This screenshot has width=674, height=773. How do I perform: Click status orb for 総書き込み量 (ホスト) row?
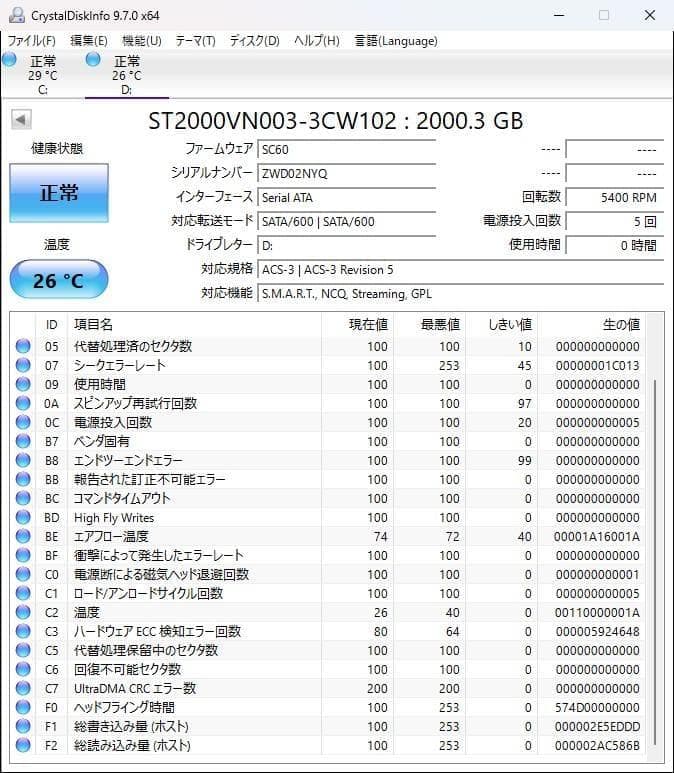pyautogui.click(x=23, y=726)
